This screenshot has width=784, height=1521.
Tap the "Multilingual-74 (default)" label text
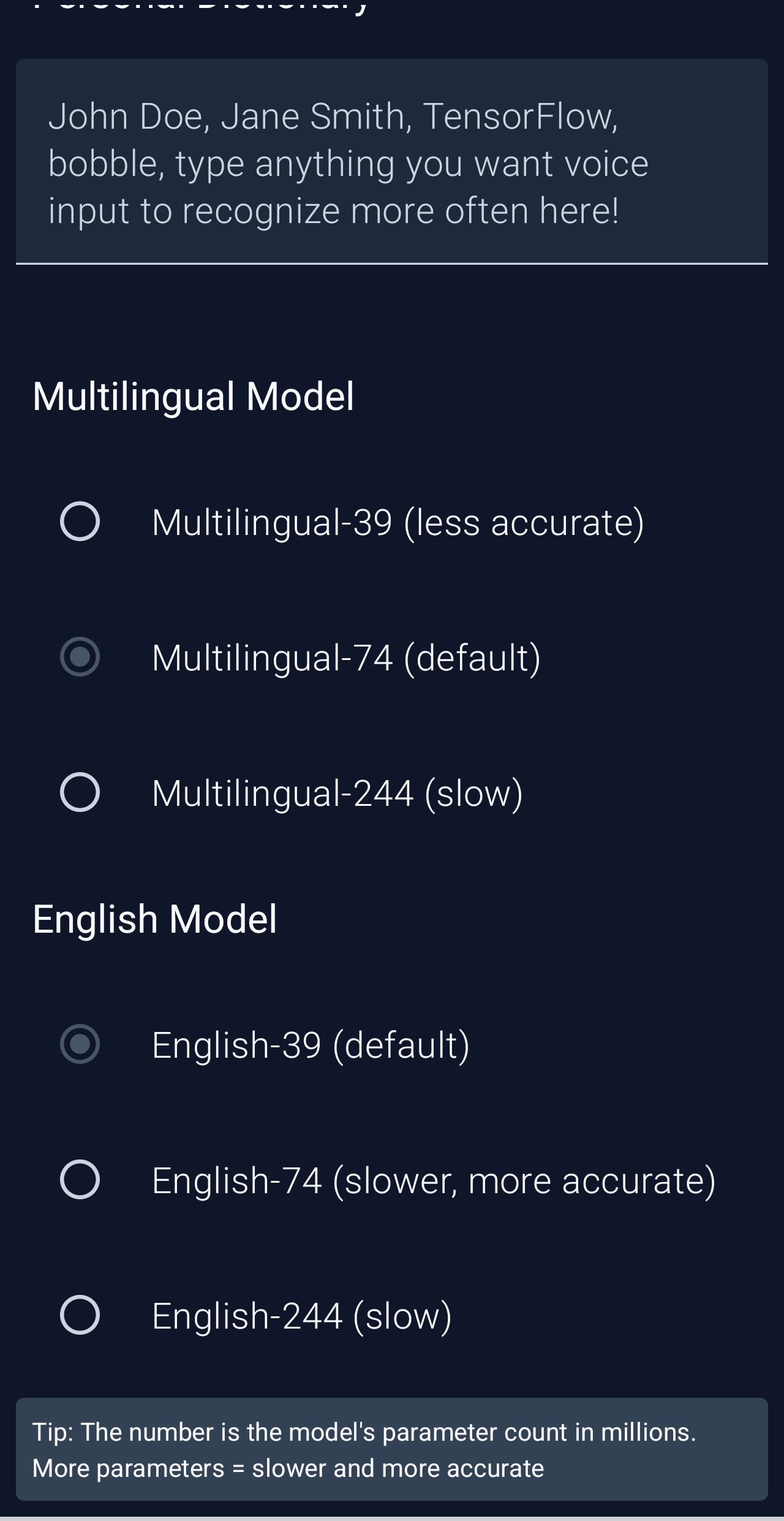[x=346, y=658]
